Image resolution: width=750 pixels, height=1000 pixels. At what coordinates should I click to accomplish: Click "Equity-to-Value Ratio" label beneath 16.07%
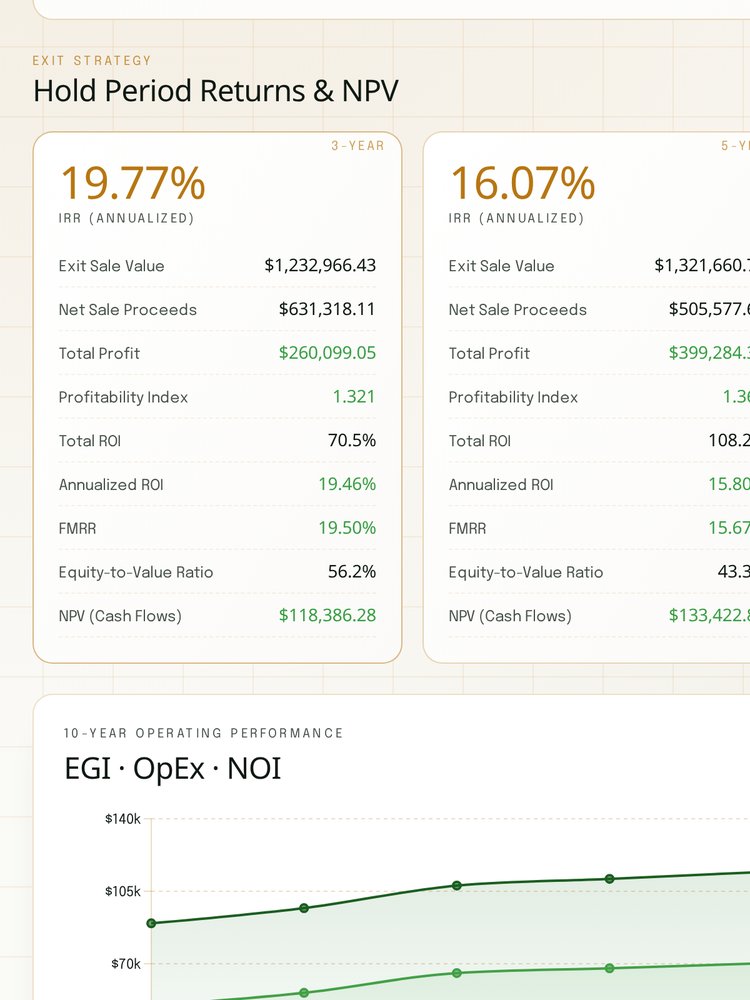[526, 572]
